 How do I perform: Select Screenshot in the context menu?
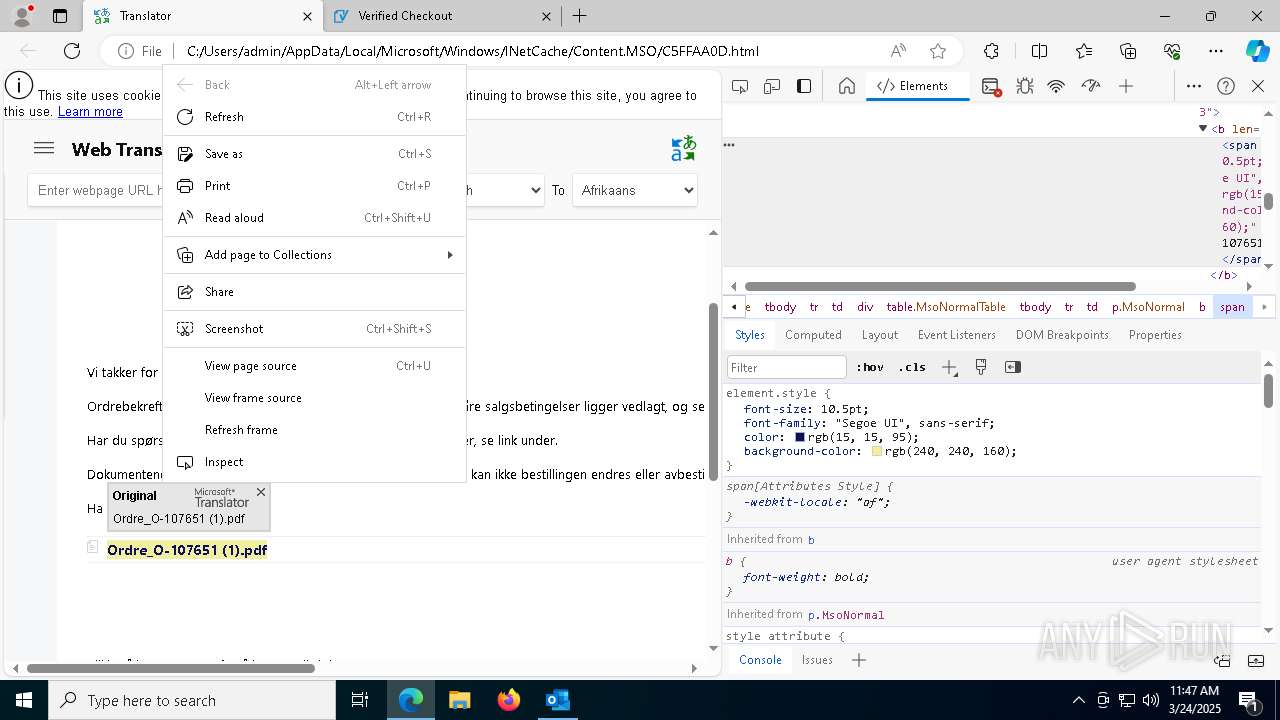click(314, 329)
